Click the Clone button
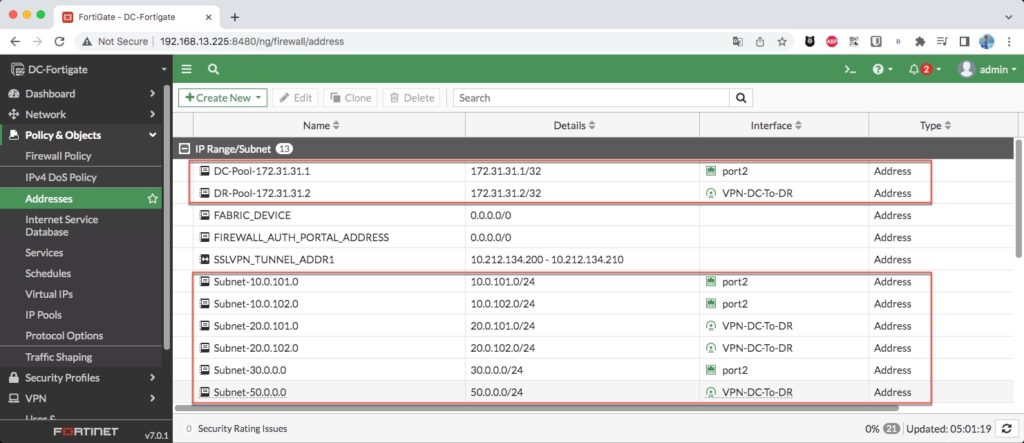Viewport: 1024px width, 443px height. click(x=351, y=98)
